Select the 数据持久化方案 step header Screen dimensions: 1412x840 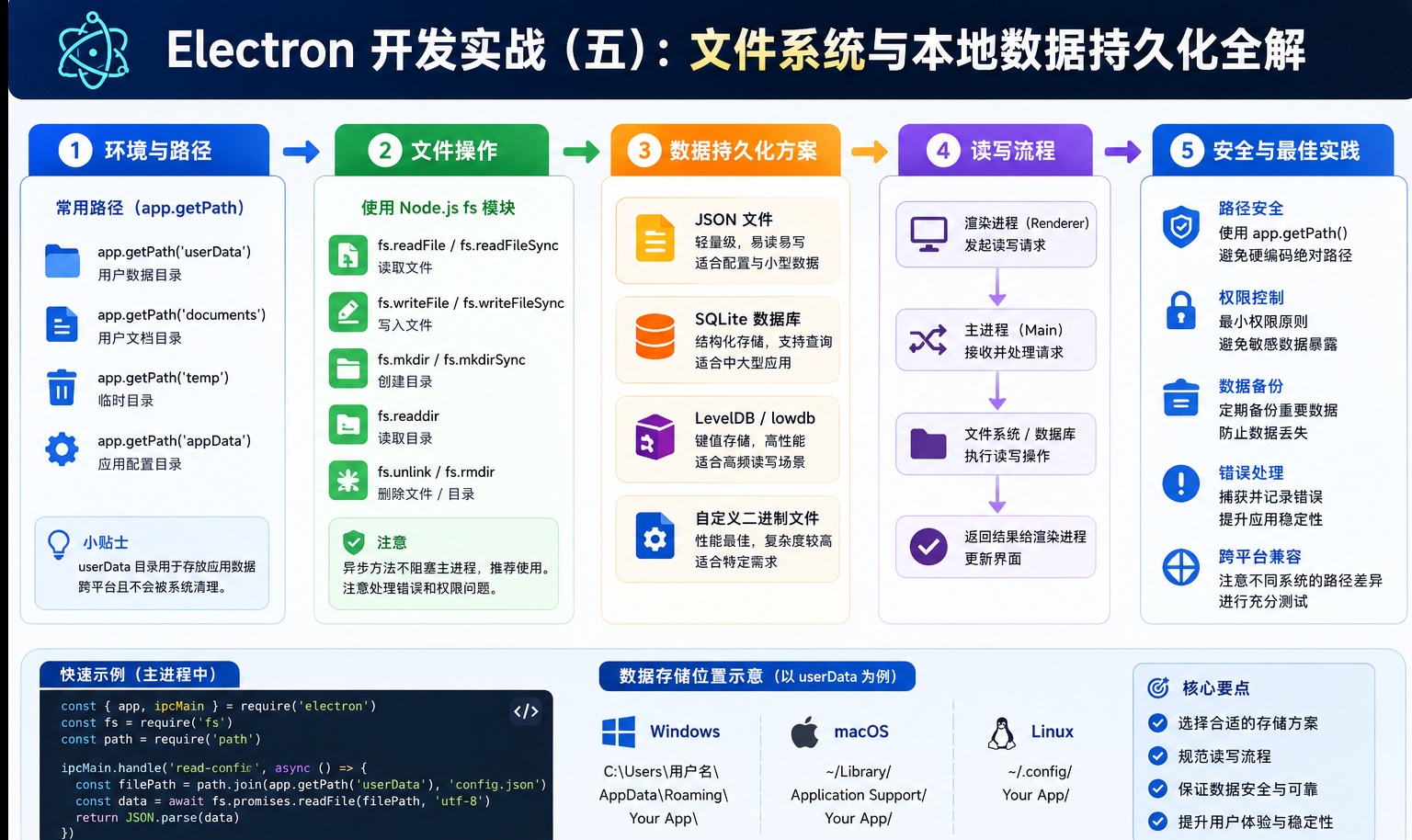725,150
